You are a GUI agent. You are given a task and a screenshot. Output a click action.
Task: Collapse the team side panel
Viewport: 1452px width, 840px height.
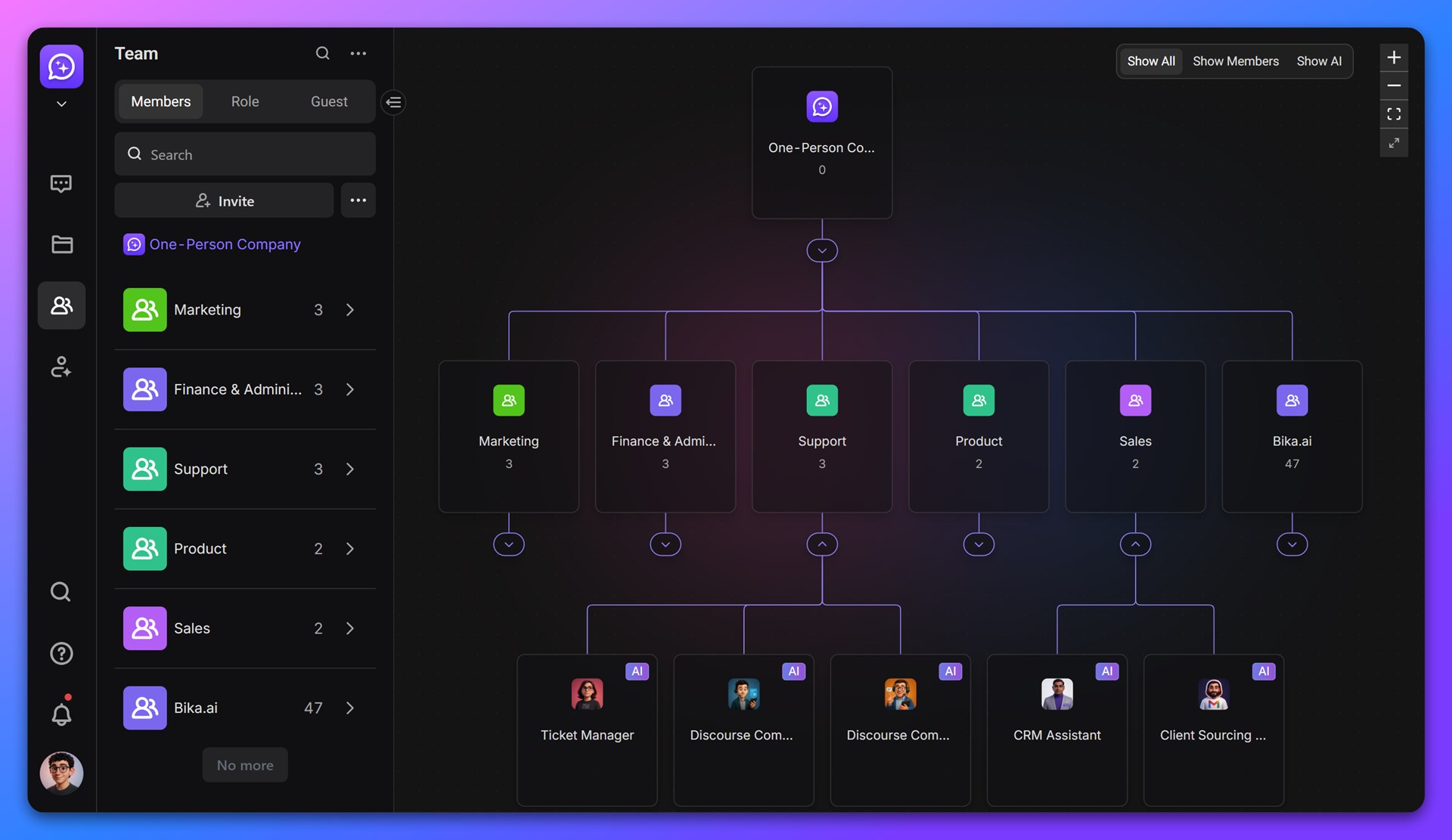coord(394,102)
